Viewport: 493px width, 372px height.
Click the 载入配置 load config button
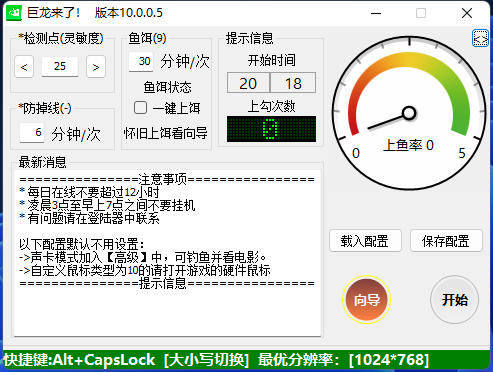(x=365, y=241)
